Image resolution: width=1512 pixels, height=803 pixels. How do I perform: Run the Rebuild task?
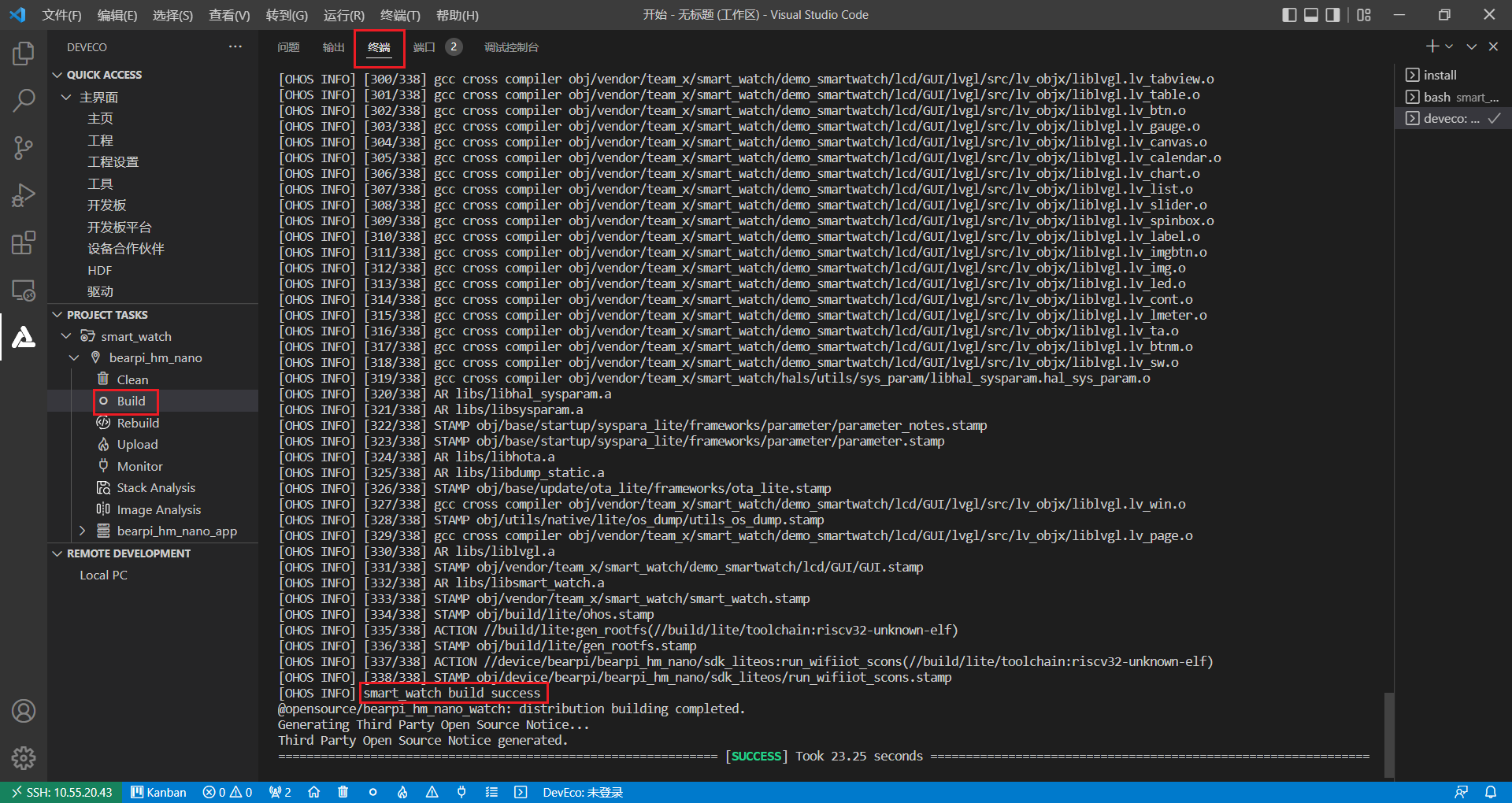click(138, 423)
